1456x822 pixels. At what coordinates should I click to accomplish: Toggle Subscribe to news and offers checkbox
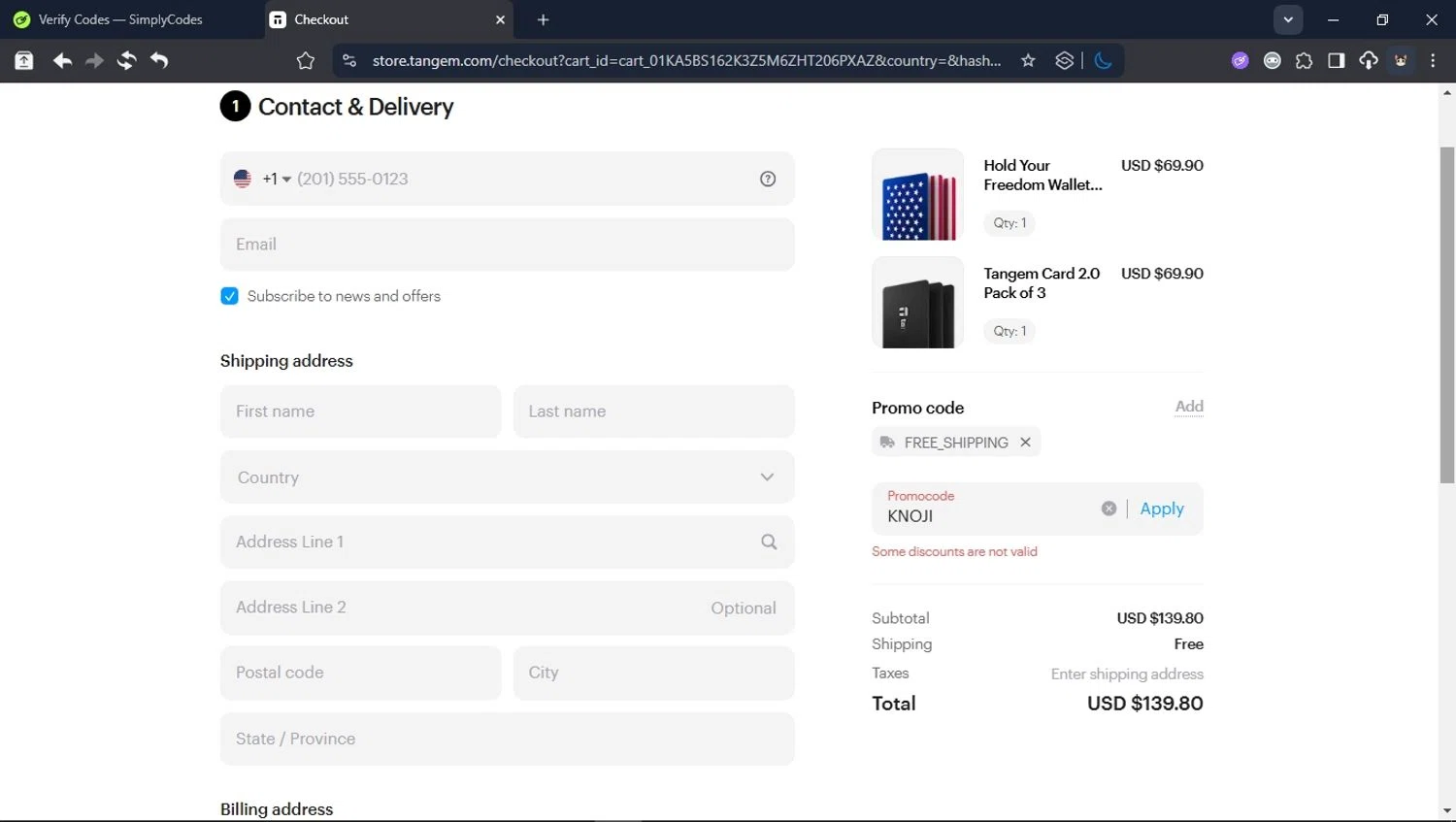tap(229, 296)
